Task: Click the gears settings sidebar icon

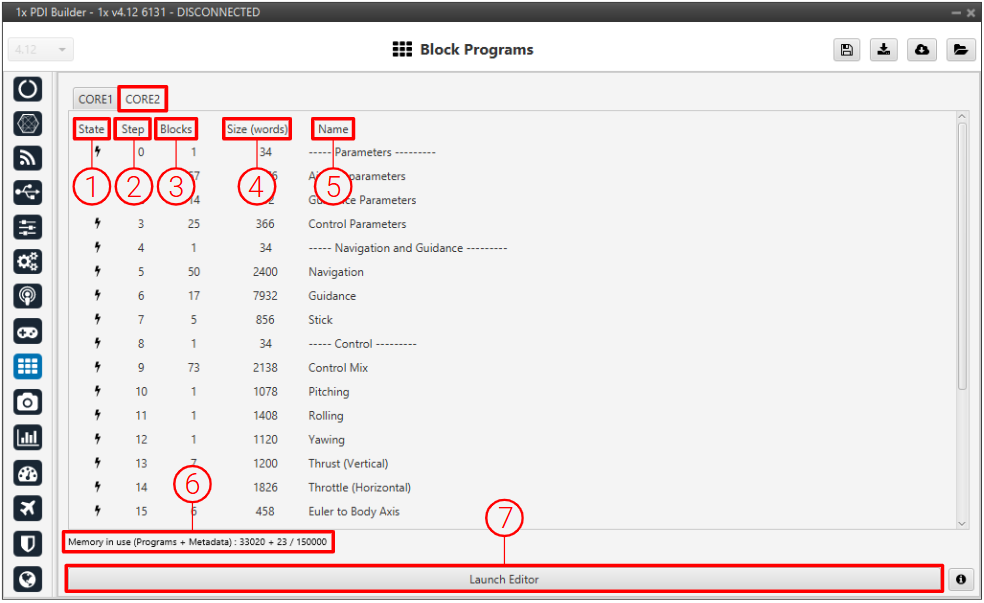Action: pos(28,262)
